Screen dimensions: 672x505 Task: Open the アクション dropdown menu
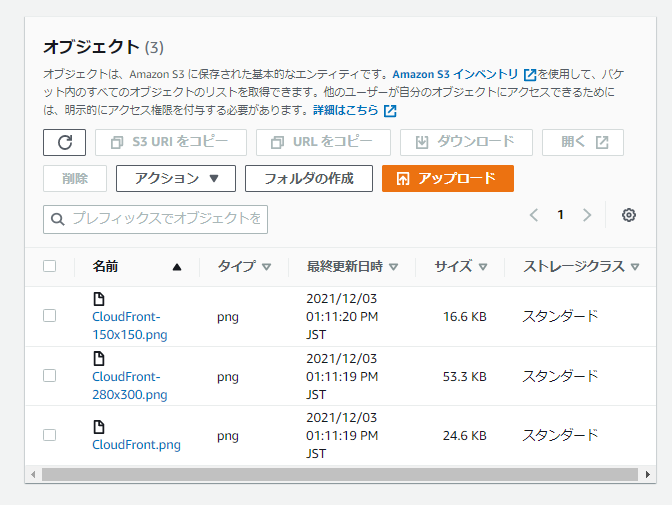click(x=176, y=178)
